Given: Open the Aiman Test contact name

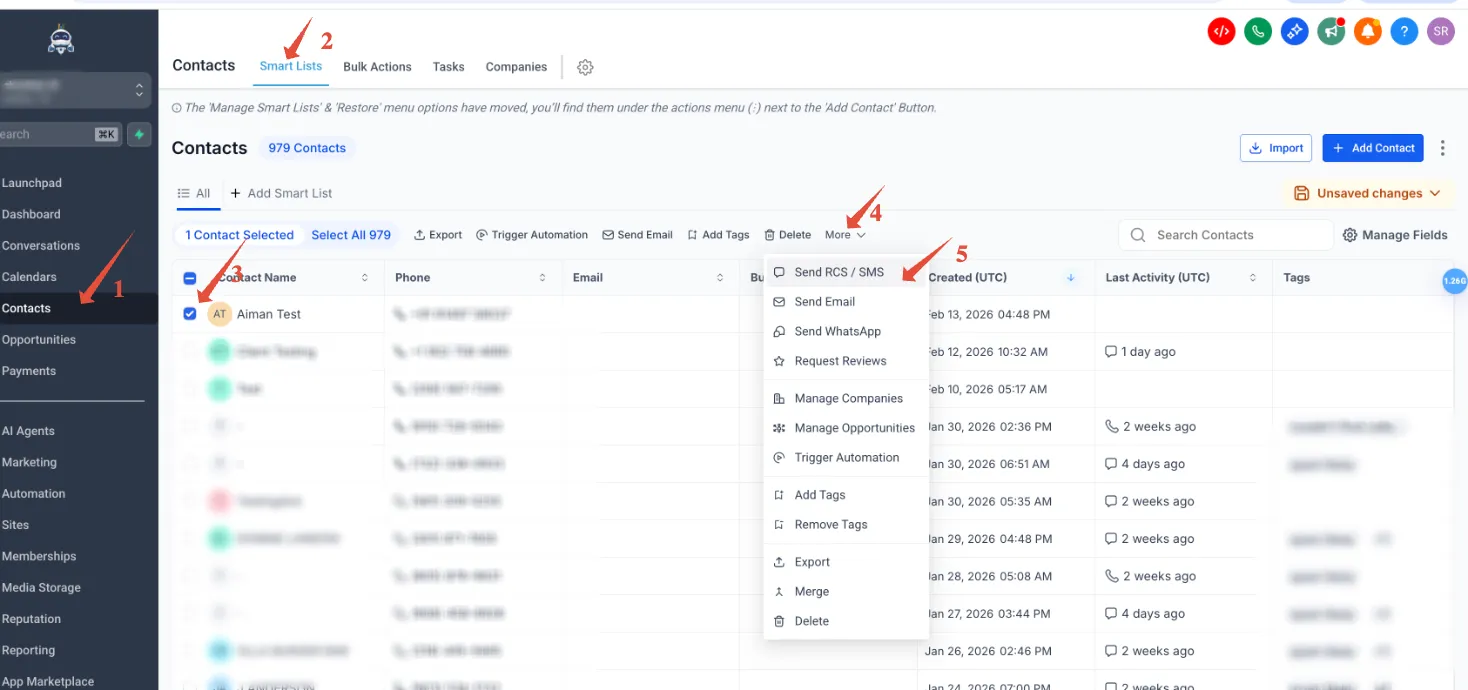Looking at the screenshot, I should point(269,314).
